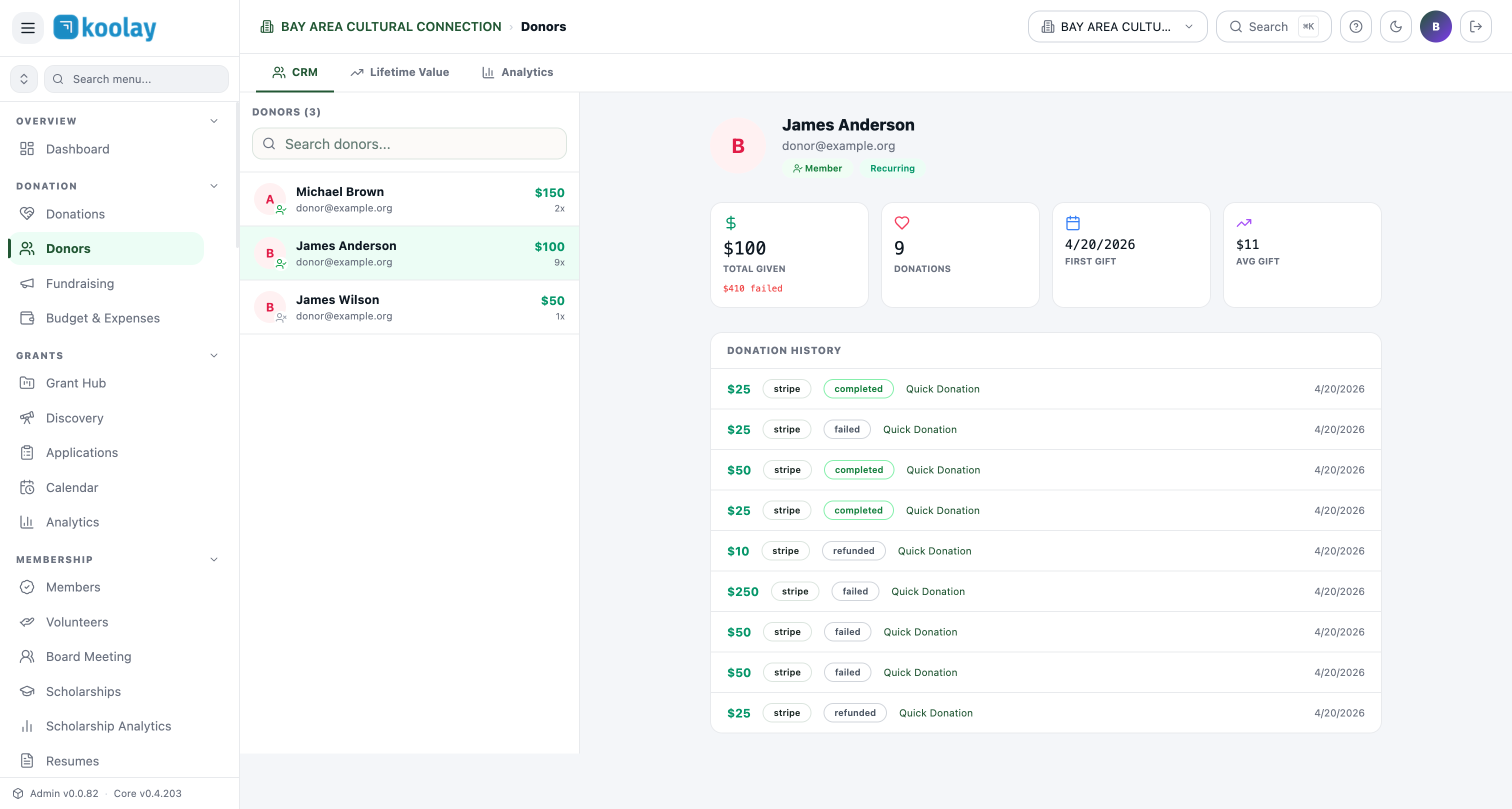1512x809 pixels.
Task: Open the global Search box
Action: point(1273,26)
